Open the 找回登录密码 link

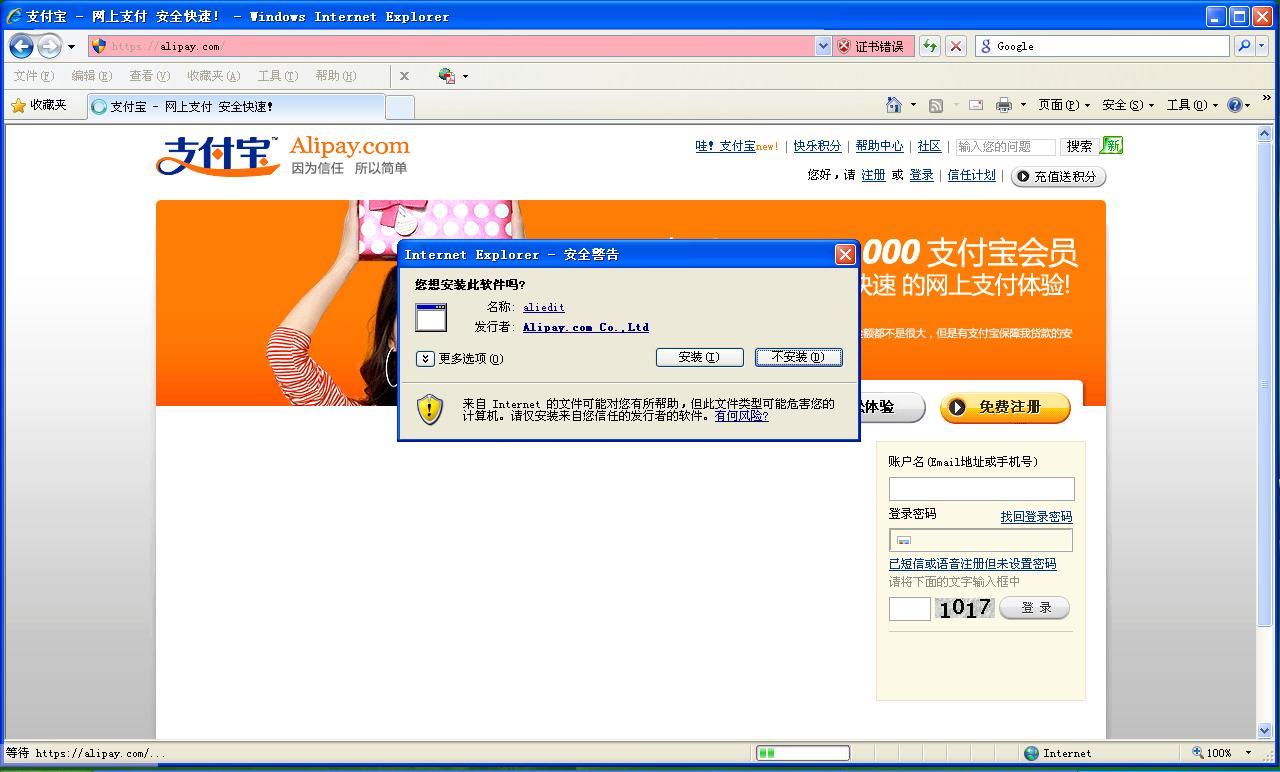1036,517
